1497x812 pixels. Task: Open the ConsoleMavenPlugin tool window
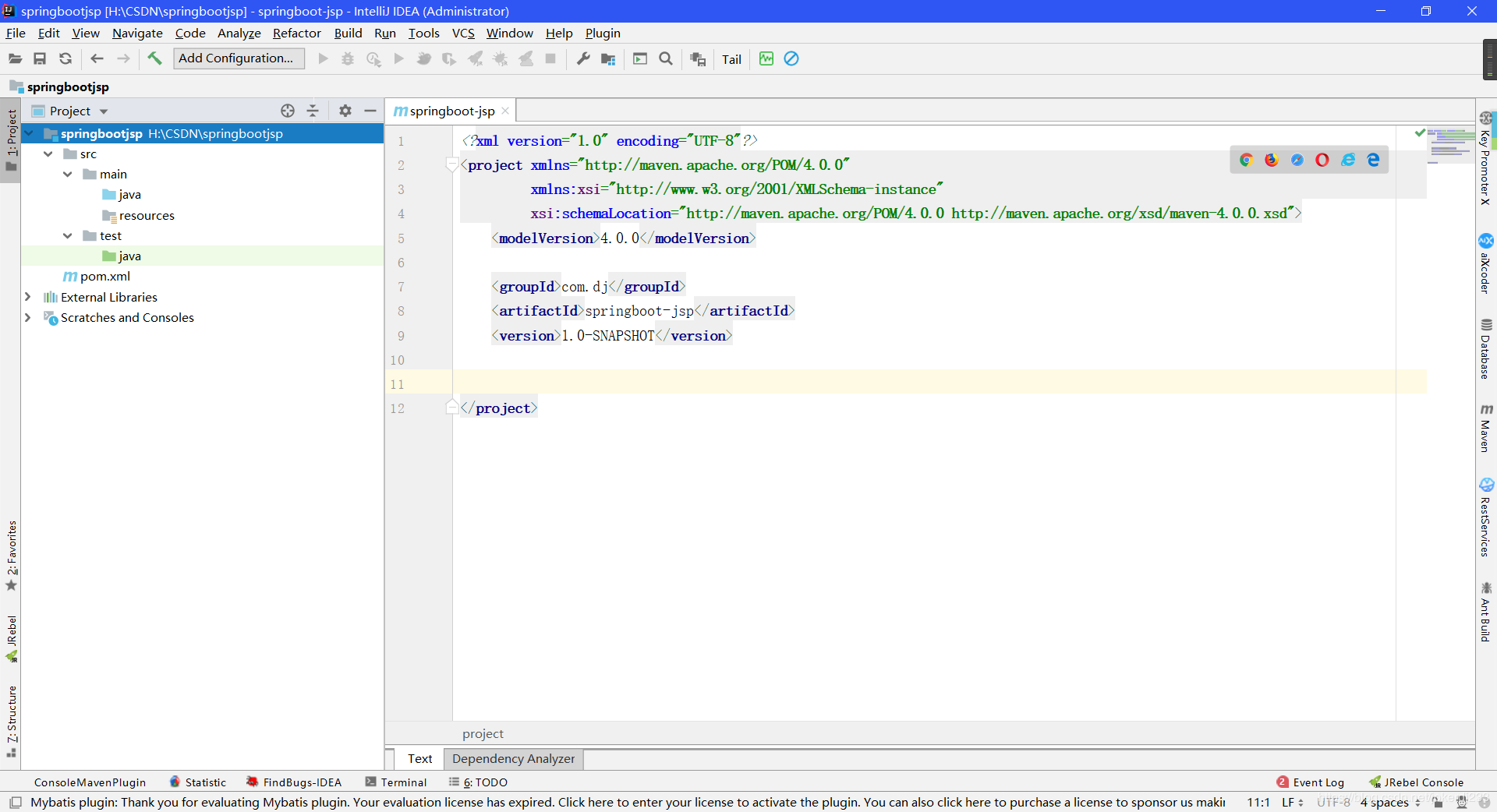pos(90,782)
